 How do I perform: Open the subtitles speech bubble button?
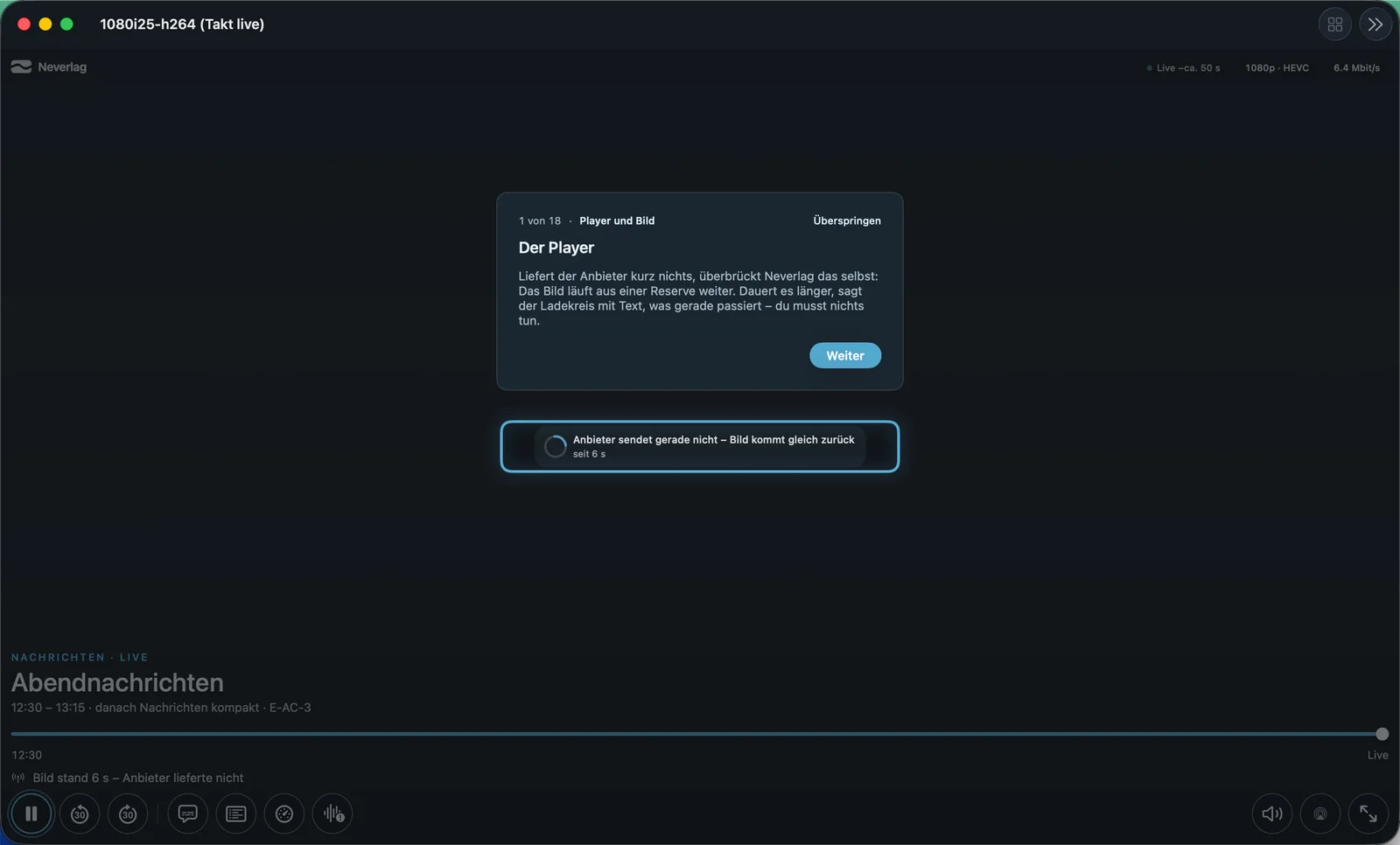tap(187, 814)
